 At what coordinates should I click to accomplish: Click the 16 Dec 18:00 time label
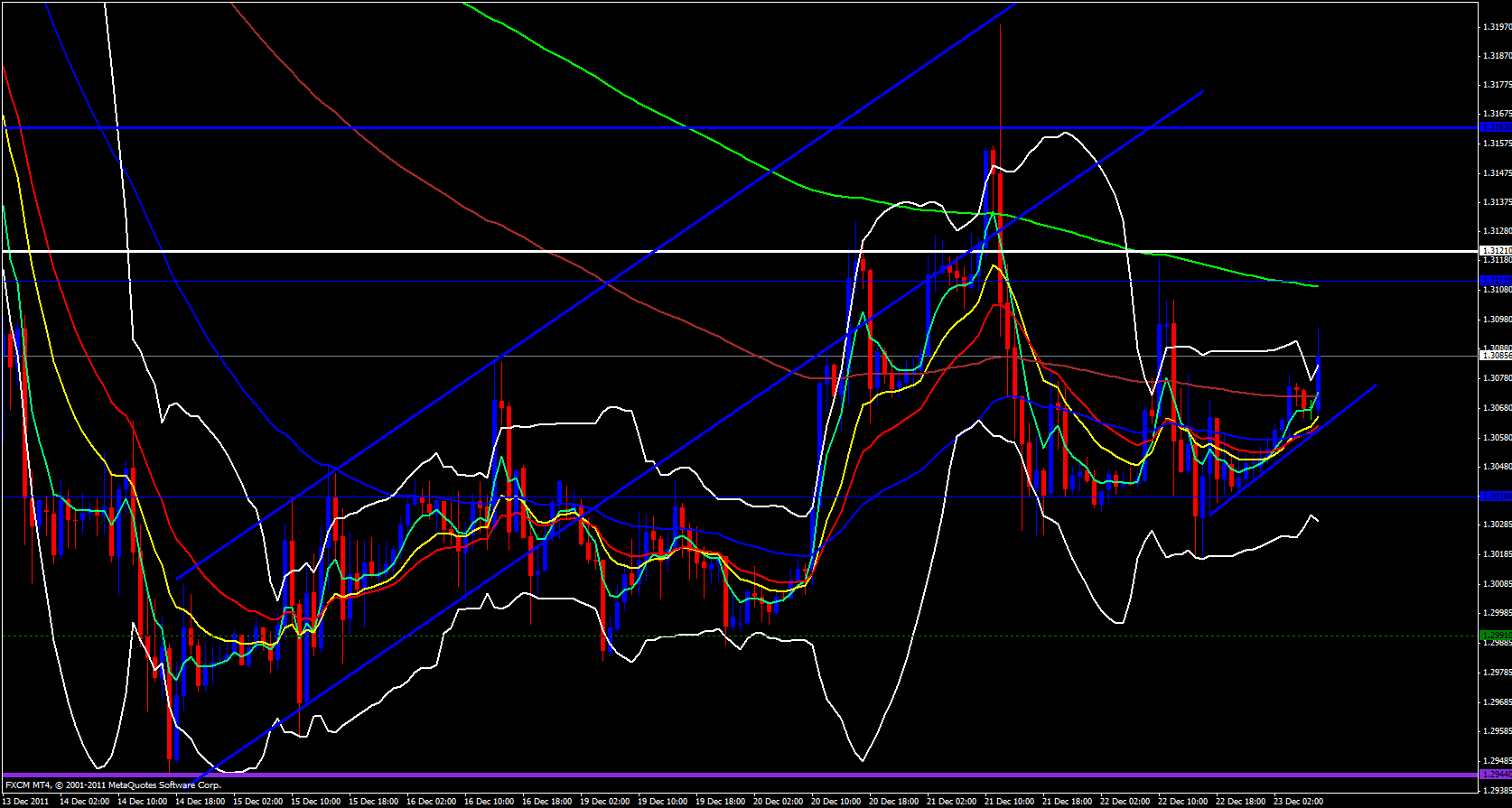pyautogui.click(x=546, y=801)
